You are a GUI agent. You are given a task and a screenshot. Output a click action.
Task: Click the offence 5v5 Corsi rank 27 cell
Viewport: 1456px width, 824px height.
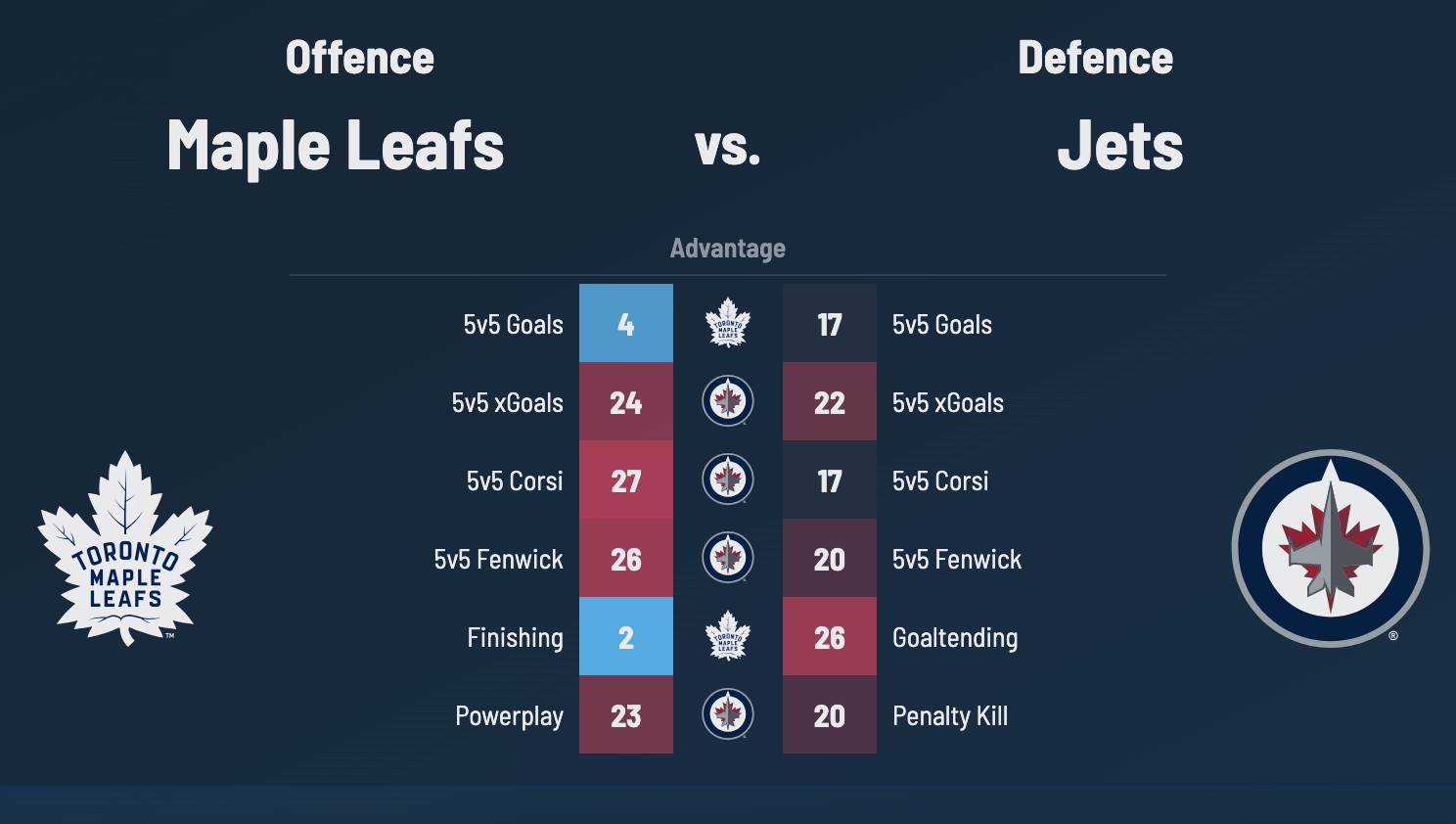coord(626,480)
